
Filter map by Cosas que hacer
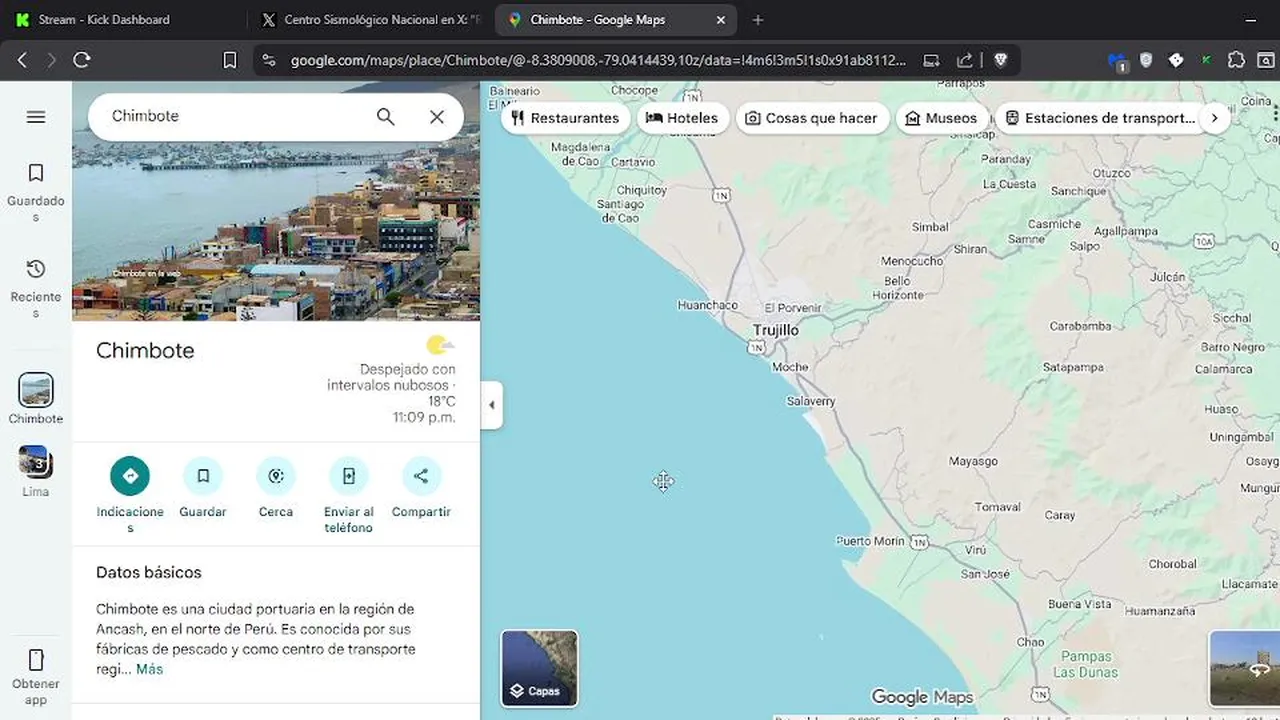[x=811, y=118]
